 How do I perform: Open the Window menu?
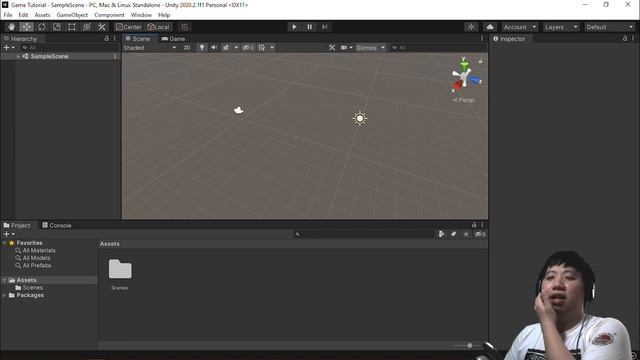coord(141,15)
